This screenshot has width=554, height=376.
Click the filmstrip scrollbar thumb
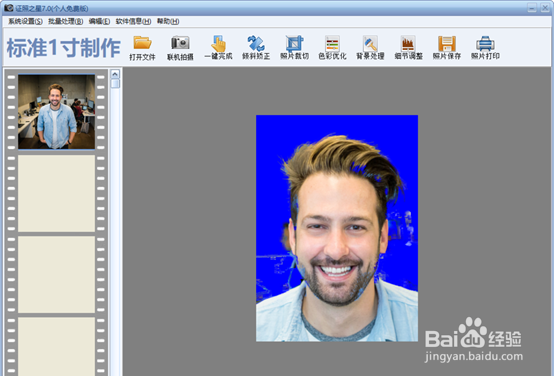(115, 84)
